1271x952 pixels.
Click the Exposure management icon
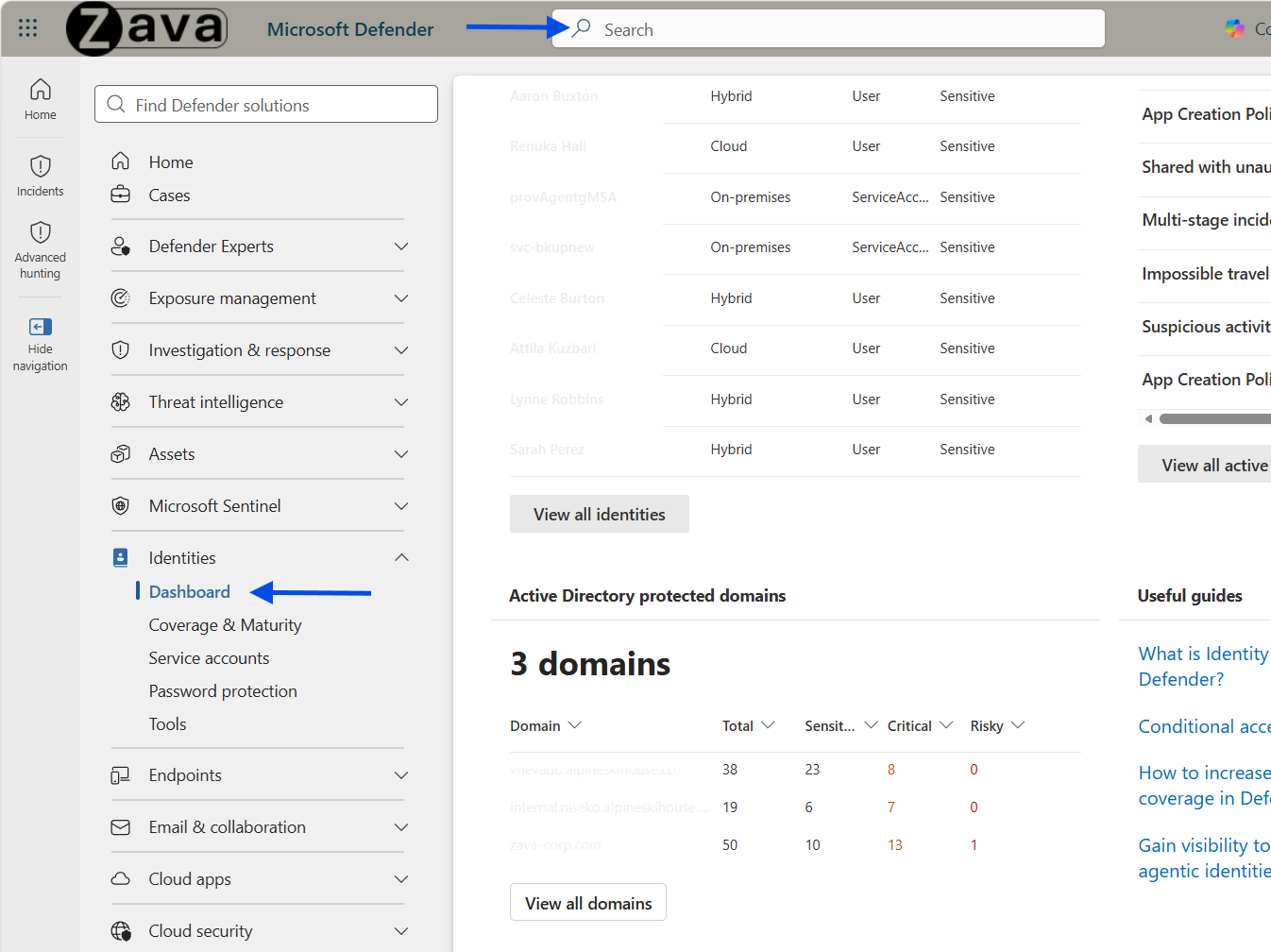pos(121,298)
